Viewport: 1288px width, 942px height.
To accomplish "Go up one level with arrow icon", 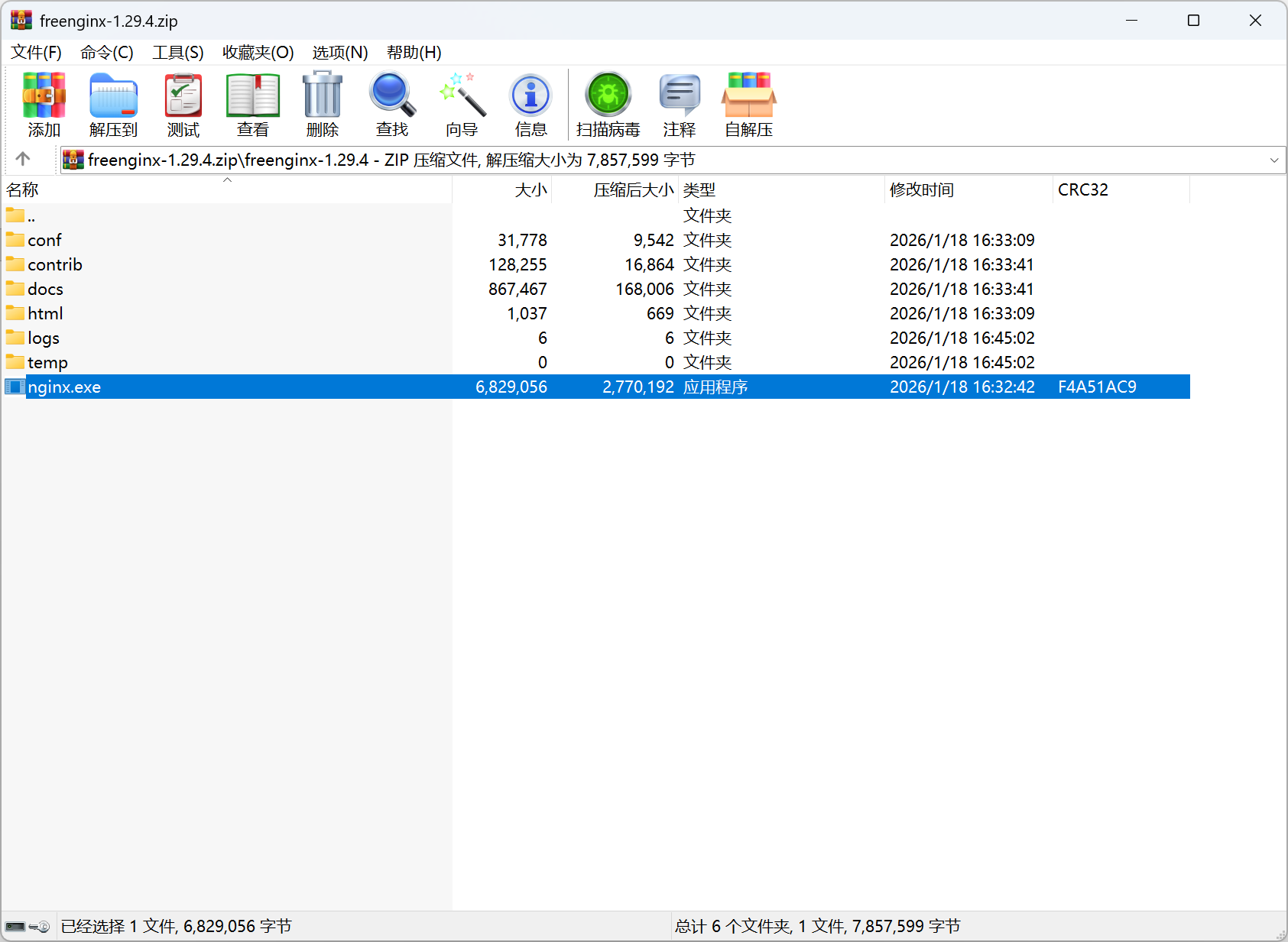I will 23,159.
